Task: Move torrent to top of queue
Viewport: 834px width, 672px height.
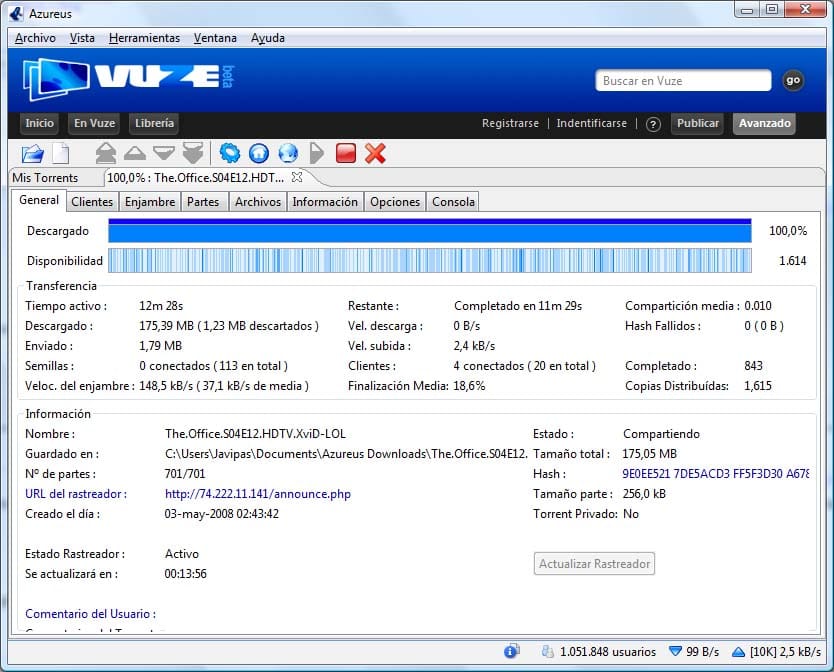Action: 106,153
